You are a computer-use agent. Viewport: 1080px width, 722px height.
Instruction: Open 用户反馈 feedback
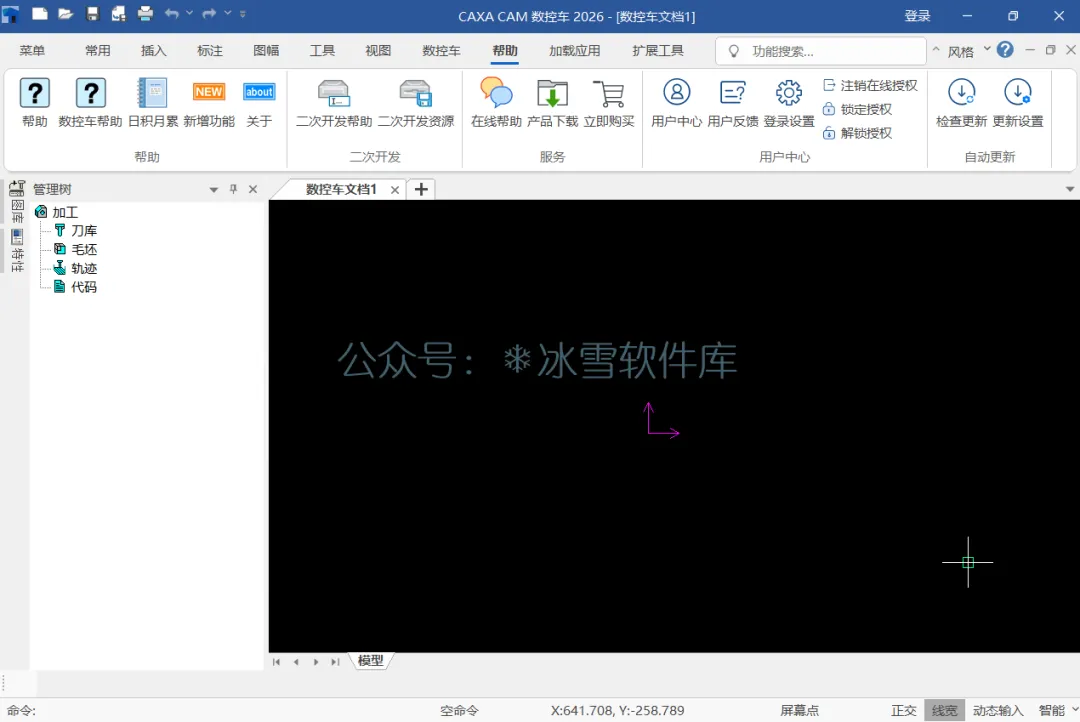(x=733, y=103)
